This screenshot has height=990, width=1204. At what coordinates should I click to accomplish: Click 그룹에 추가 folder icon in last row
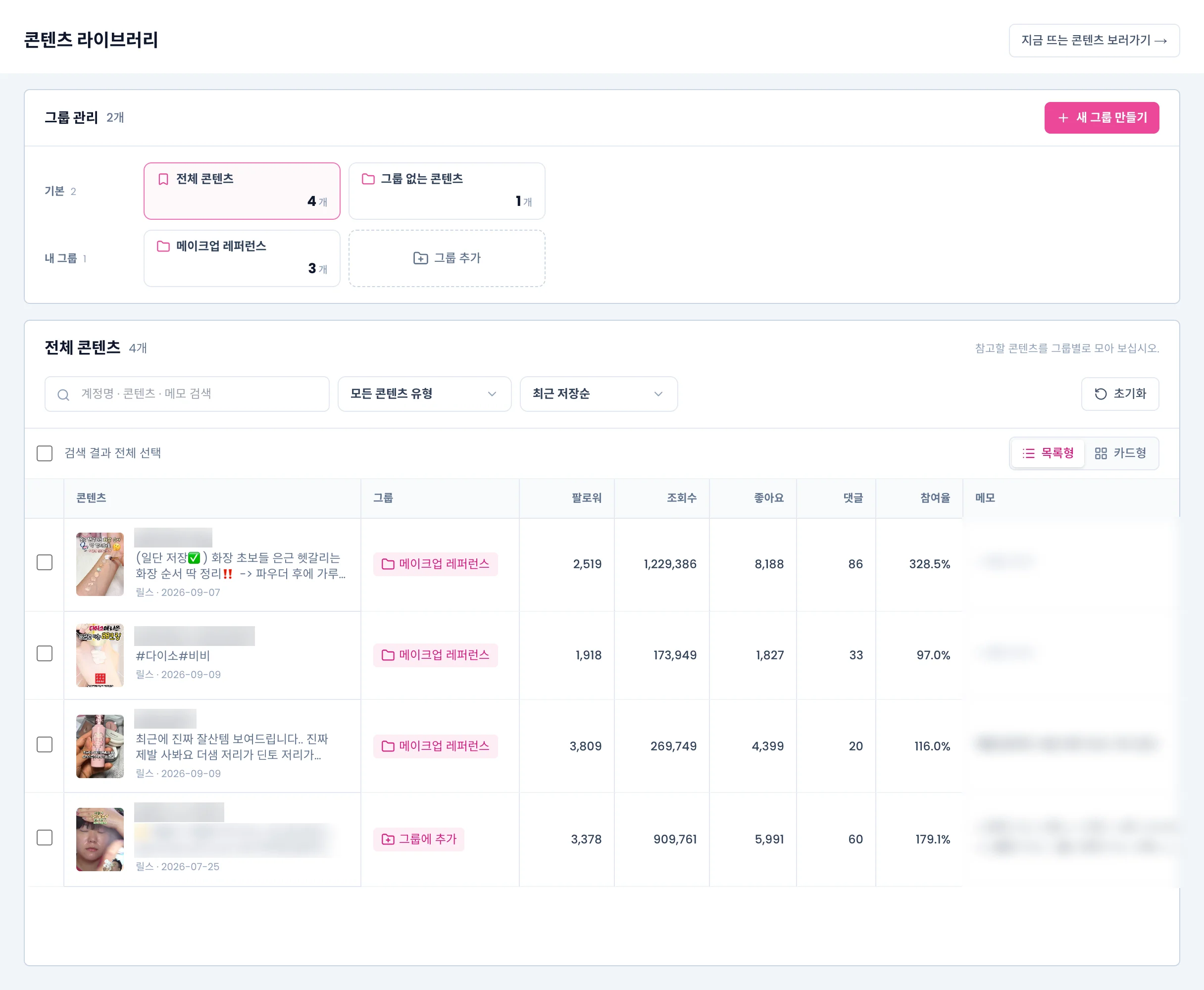point(388,840)
